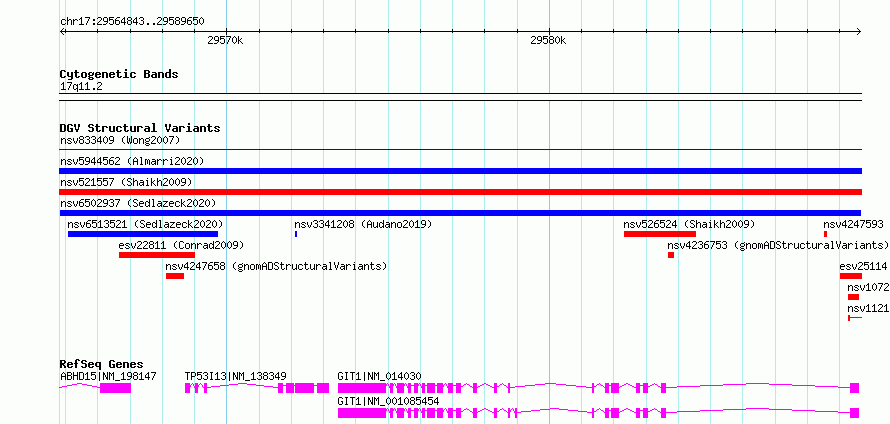The image size is (890, 424).
Task: Select the large first exon of GIT1 NM_014030
Action: [x=362, y=388]
